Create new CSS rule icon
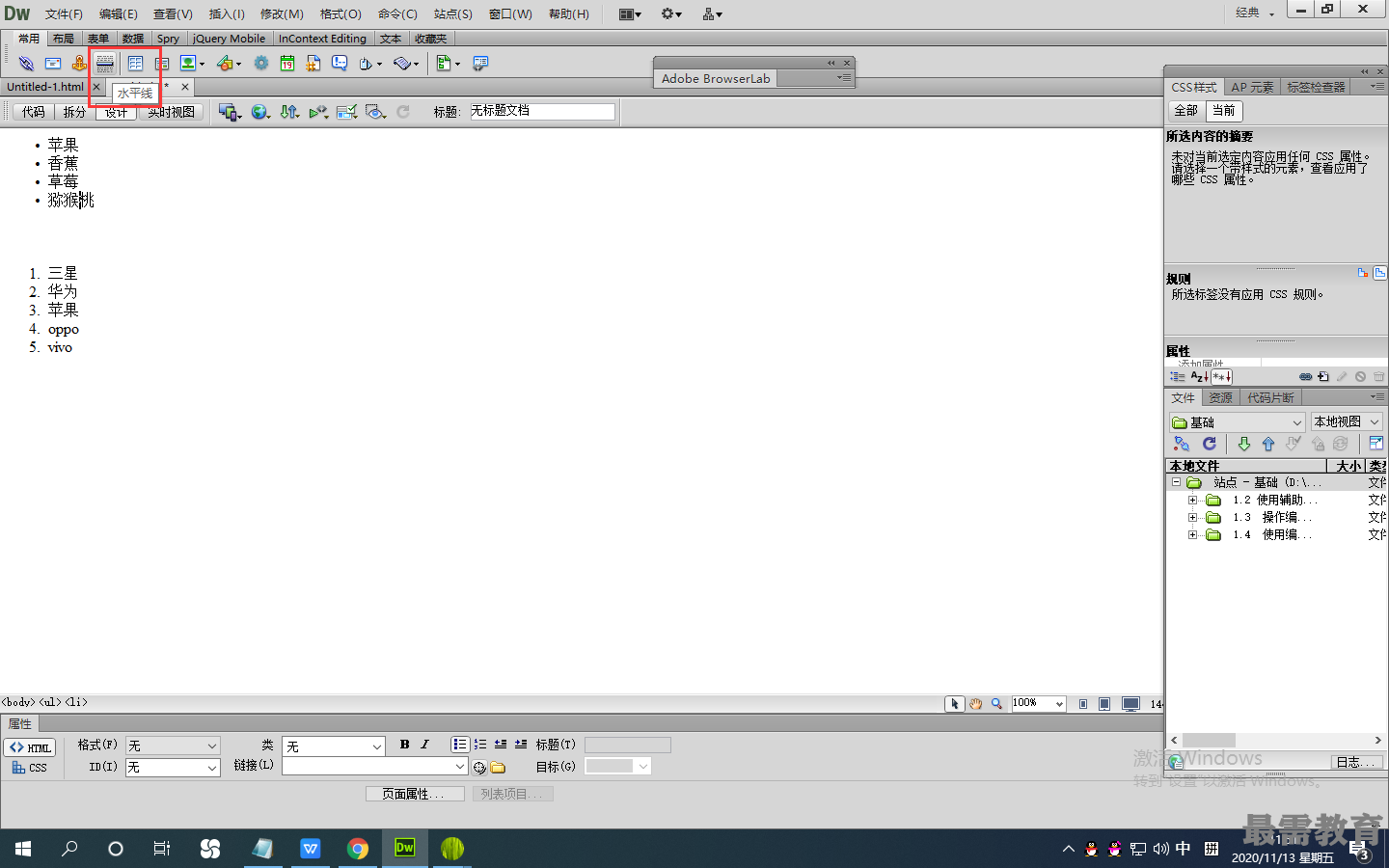Screen dimensions: 1389x868 (1323, 377)
